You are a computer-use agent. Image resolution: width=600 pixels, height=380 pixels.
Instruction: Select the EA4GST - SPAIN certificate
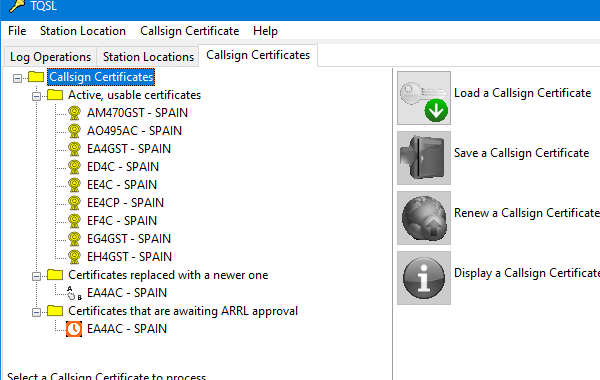129,149
